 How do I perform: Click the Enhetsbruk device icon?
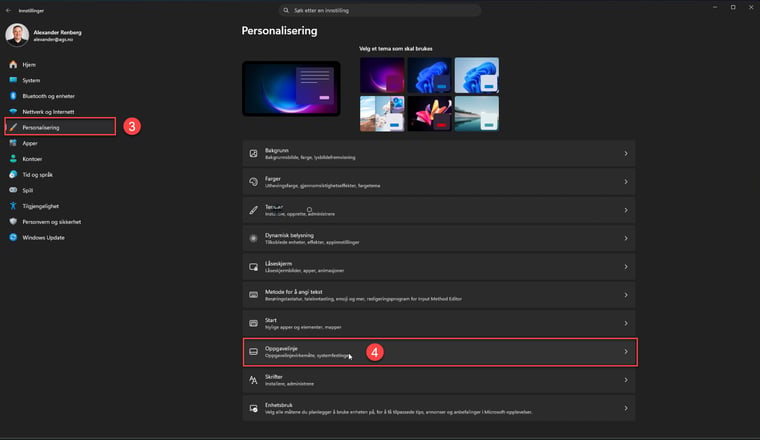(x=253, y=408)
